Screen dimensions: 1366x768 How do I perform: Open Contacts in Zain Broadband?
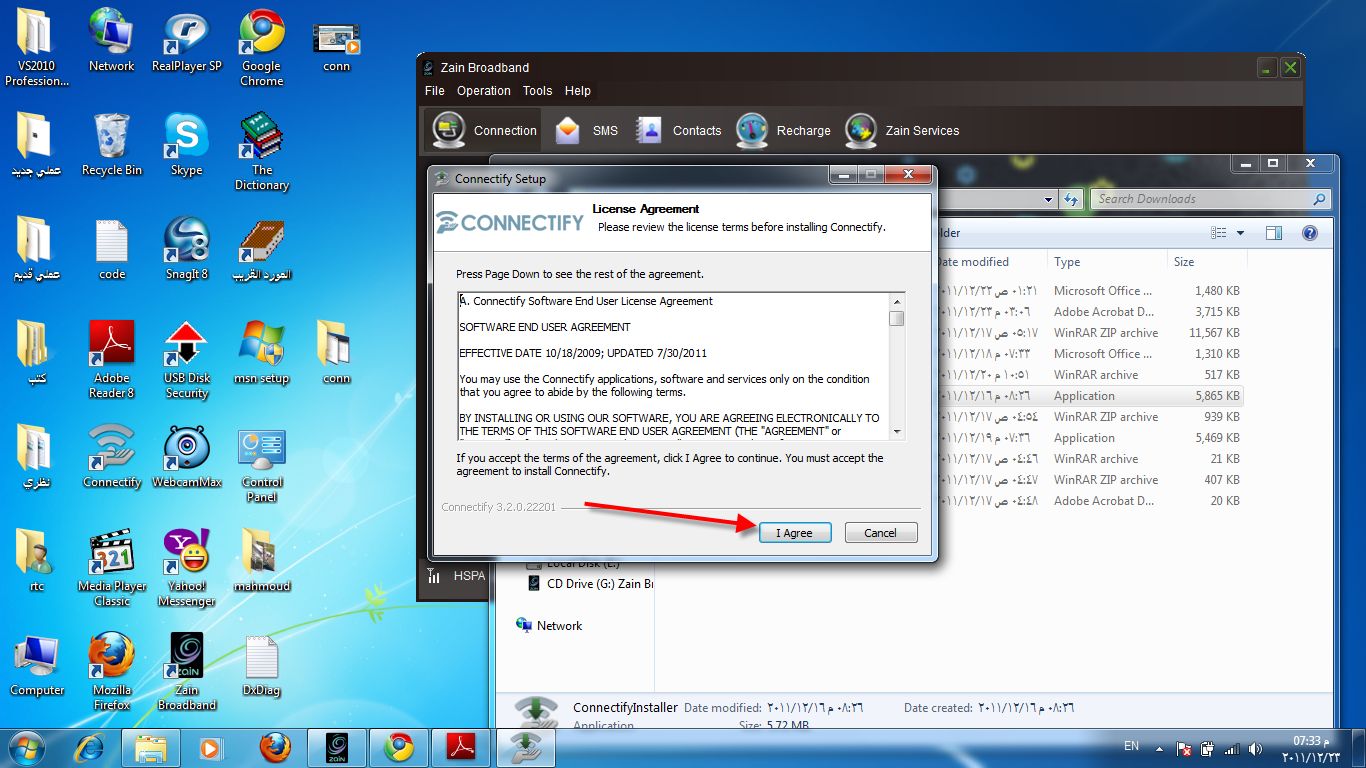[x=678, y=130]
